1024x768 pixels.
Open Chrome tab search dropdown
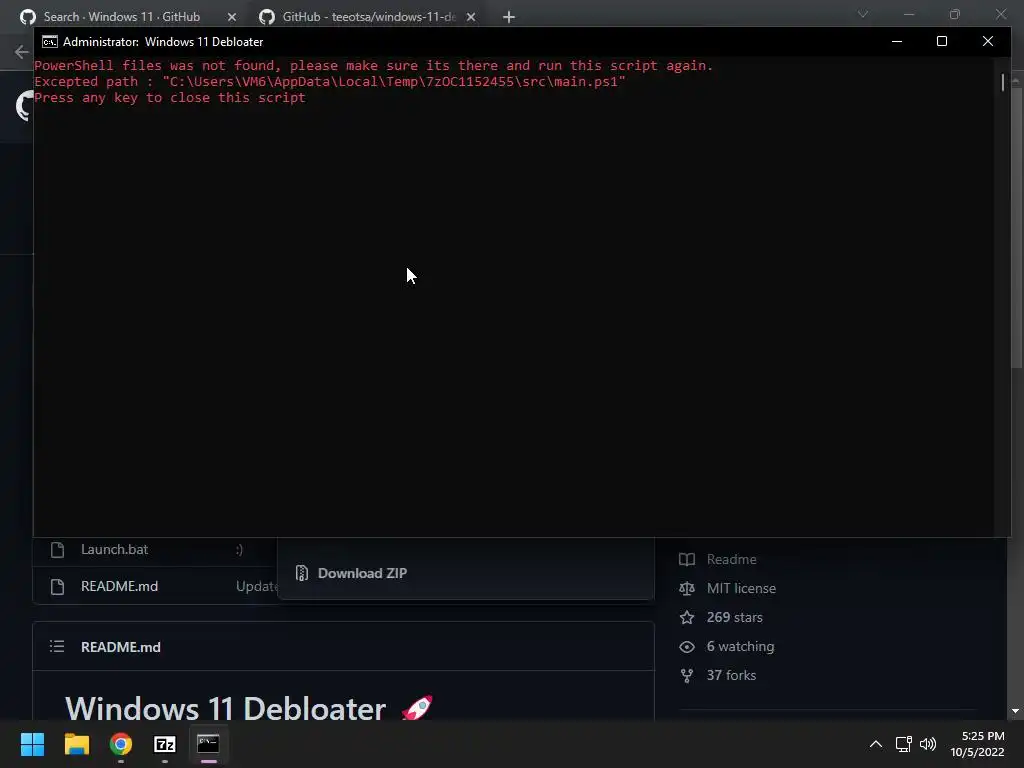click(863, 14)
